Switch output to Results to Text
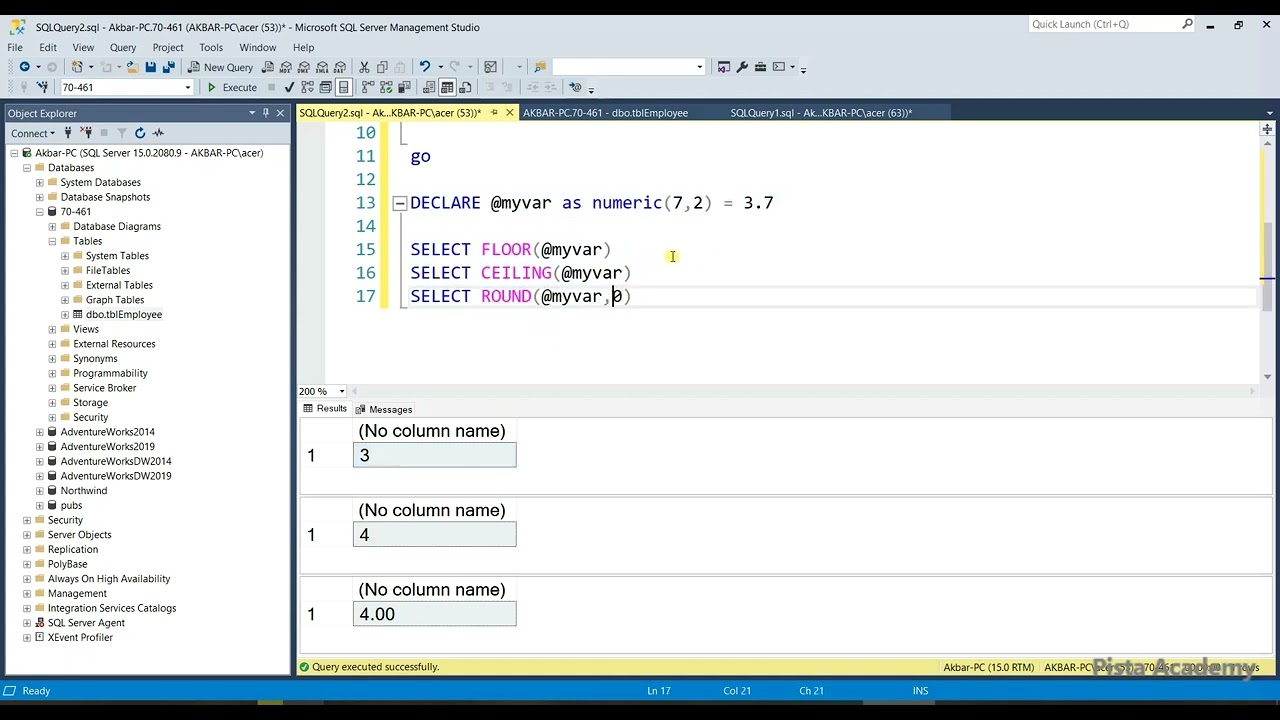 coord(429,87)
